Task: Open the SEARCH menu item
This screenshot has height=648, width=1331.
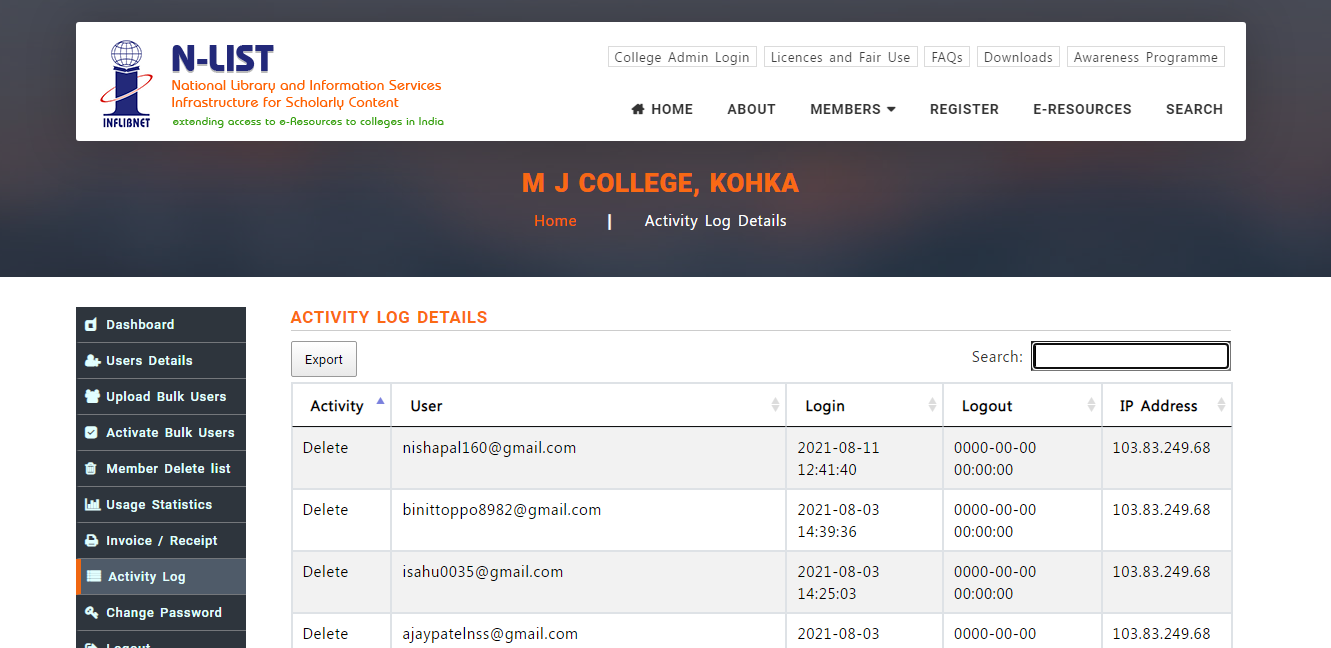Action: tap(1194, 109)
